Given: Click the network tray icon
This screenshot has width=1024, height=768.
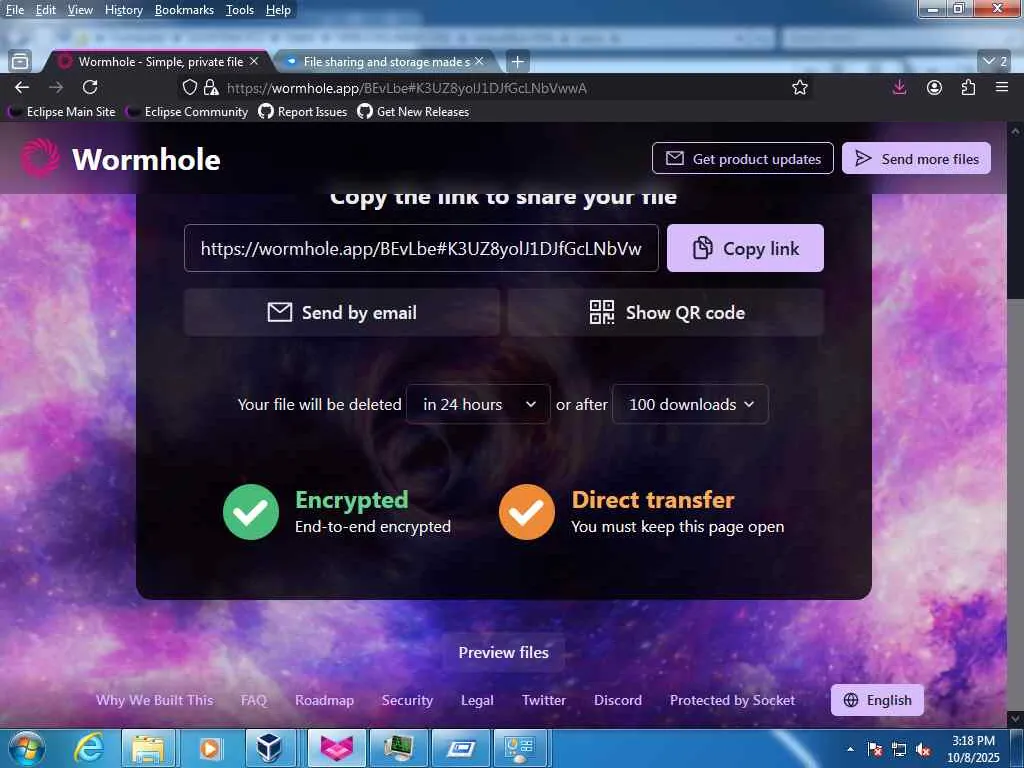Looking at the screenshot, I should point(899,749).
